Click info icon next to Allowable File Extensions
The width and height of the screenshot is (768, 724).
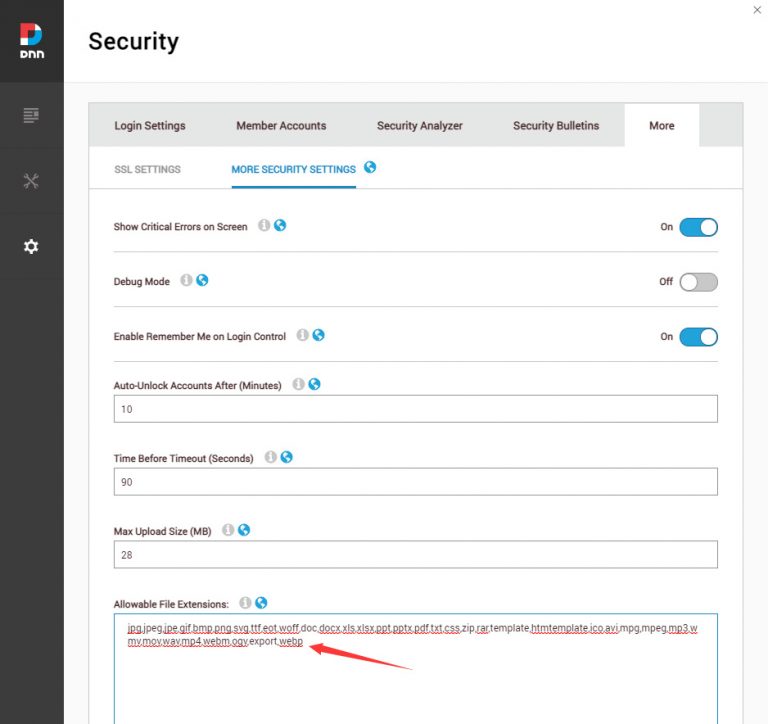tap(245, 603)
